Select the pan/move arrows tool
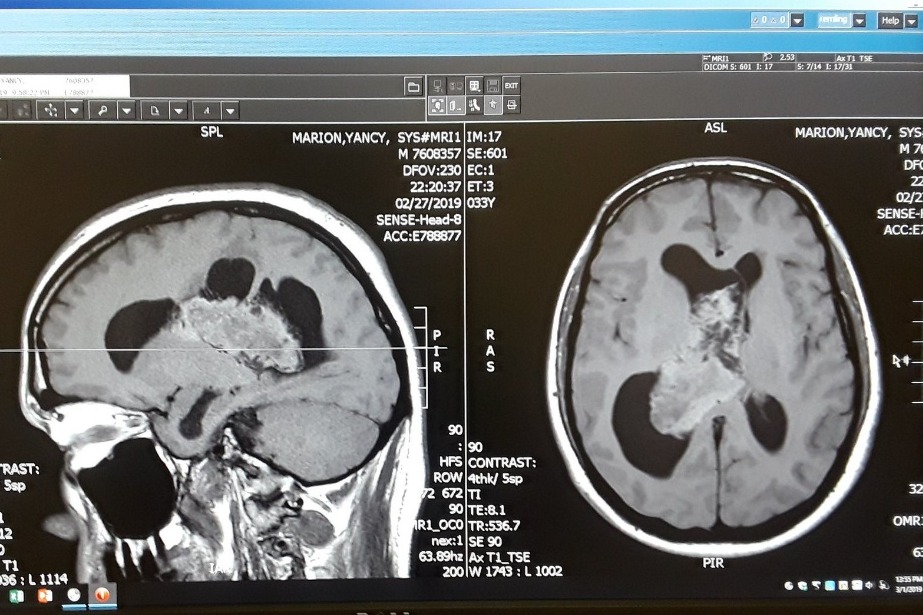Screen dimensions: 923x615 pos(50,111)
